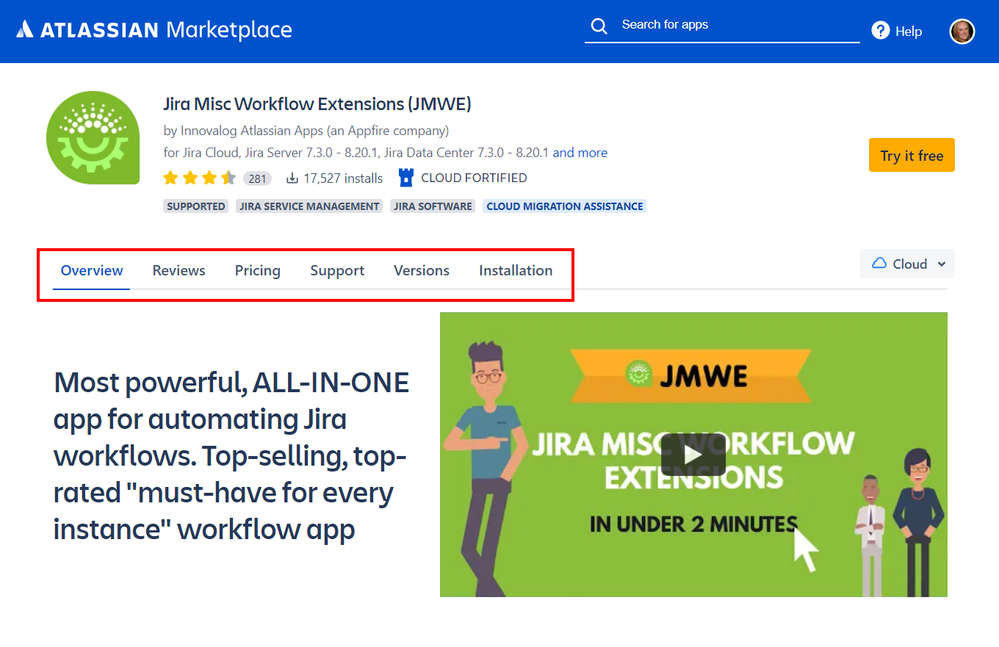Viewport: 999px width, 647px height.
Task: Click the cloud icon in hosting selector
Action: pyautogui.click(x=879, y=263)
